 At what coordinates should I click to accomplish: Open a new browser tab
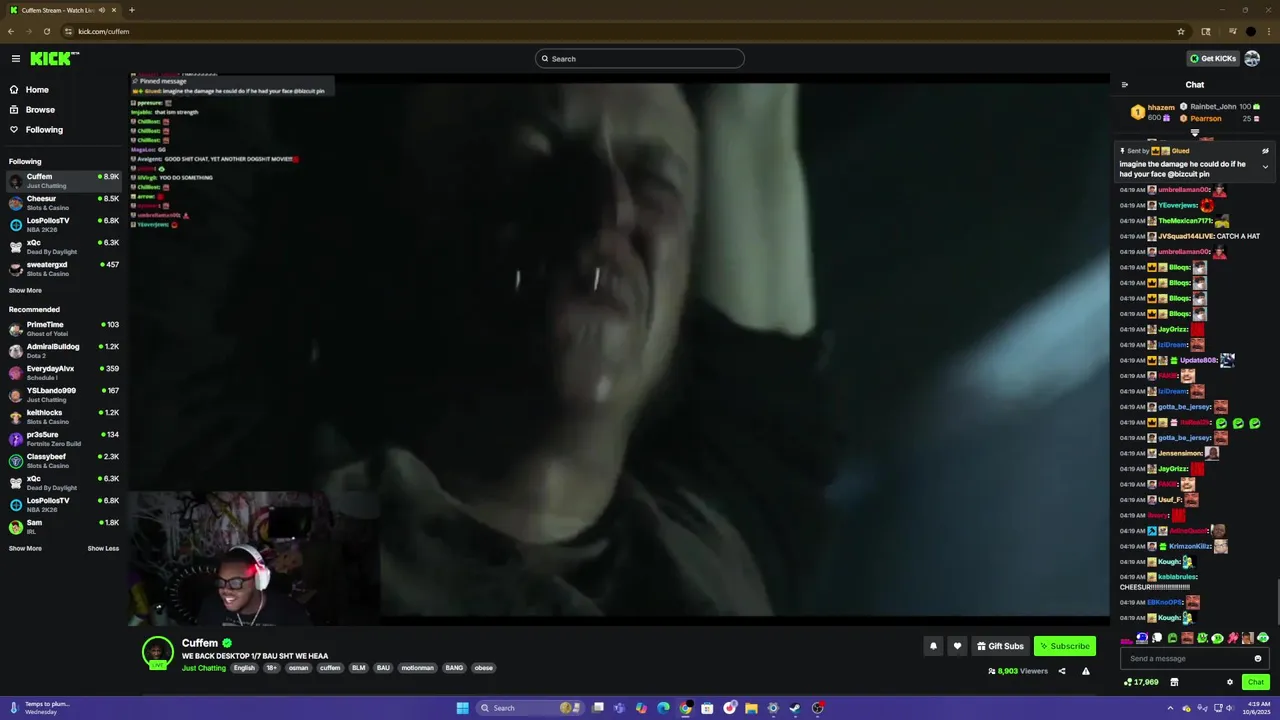coord(131,10)
